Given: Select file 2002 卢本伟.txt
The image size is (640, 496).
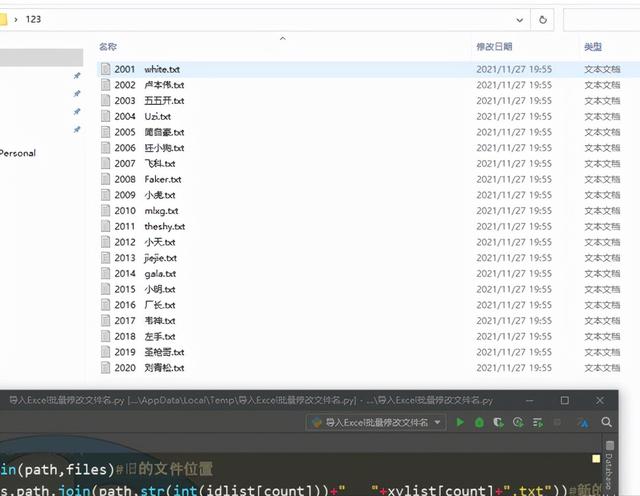Looking at the screenshot, I should (149, 85).
